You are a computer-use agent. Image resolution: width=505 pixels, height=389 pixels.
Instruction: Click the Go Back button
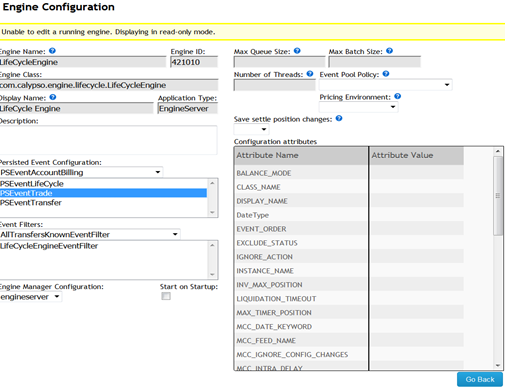coord(480,379)
